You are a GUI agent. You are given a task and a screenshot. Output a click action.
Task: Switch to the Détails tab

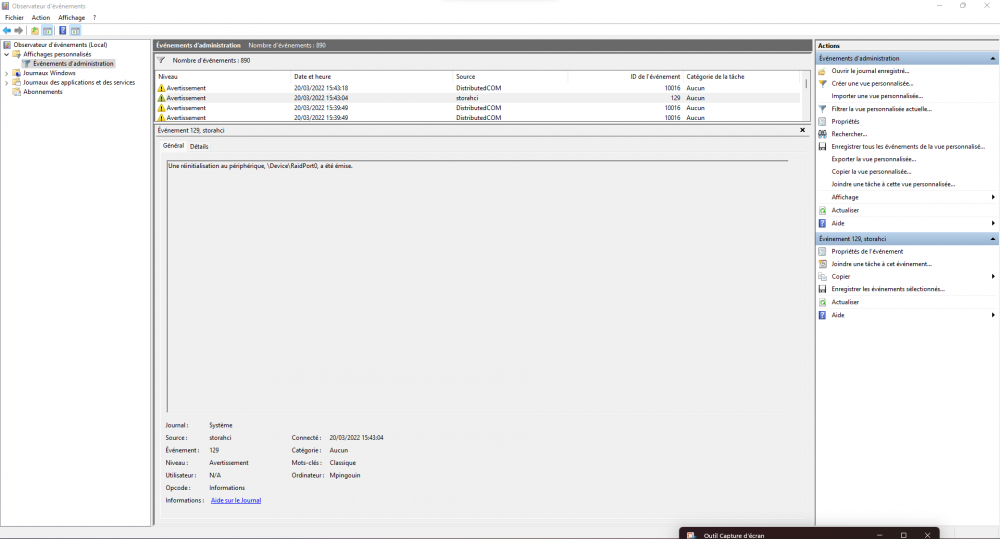[x=199, y=146]
